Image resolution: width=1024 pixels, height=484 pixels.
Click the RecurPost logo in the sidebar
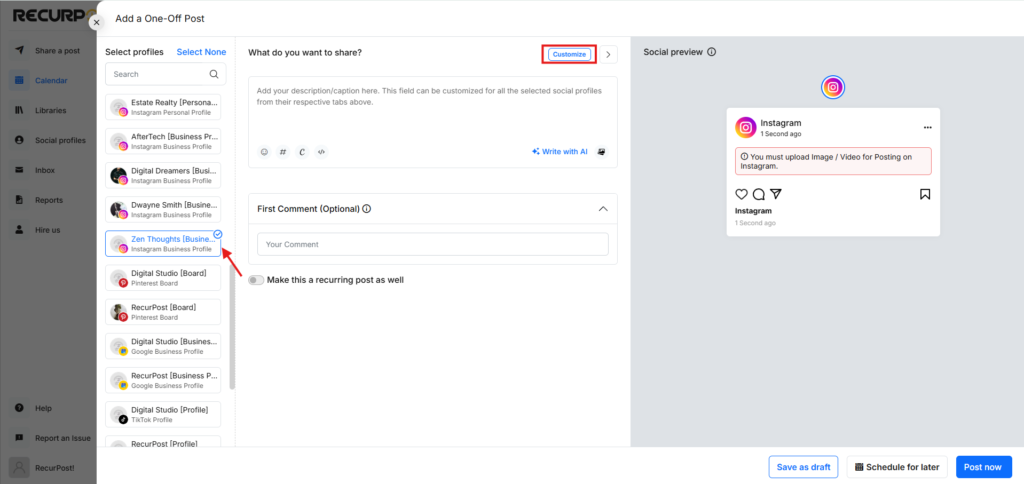(x=54, y=15)
